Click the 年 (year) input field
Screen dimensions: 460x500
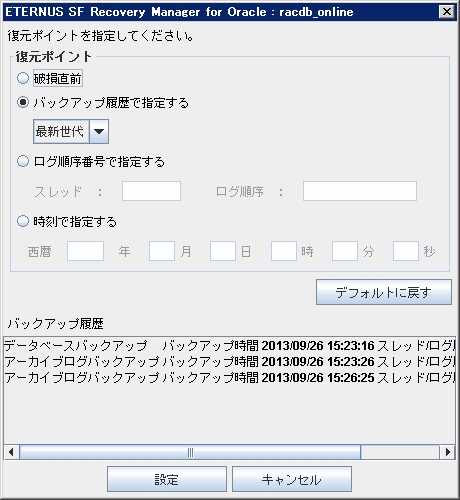[85, 251]
